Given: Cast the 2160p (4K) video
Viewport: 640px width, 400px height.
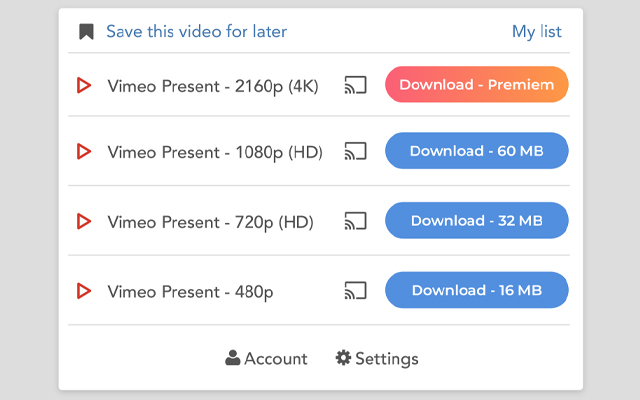Looking at the screenshot, I should tap(355, 86).
